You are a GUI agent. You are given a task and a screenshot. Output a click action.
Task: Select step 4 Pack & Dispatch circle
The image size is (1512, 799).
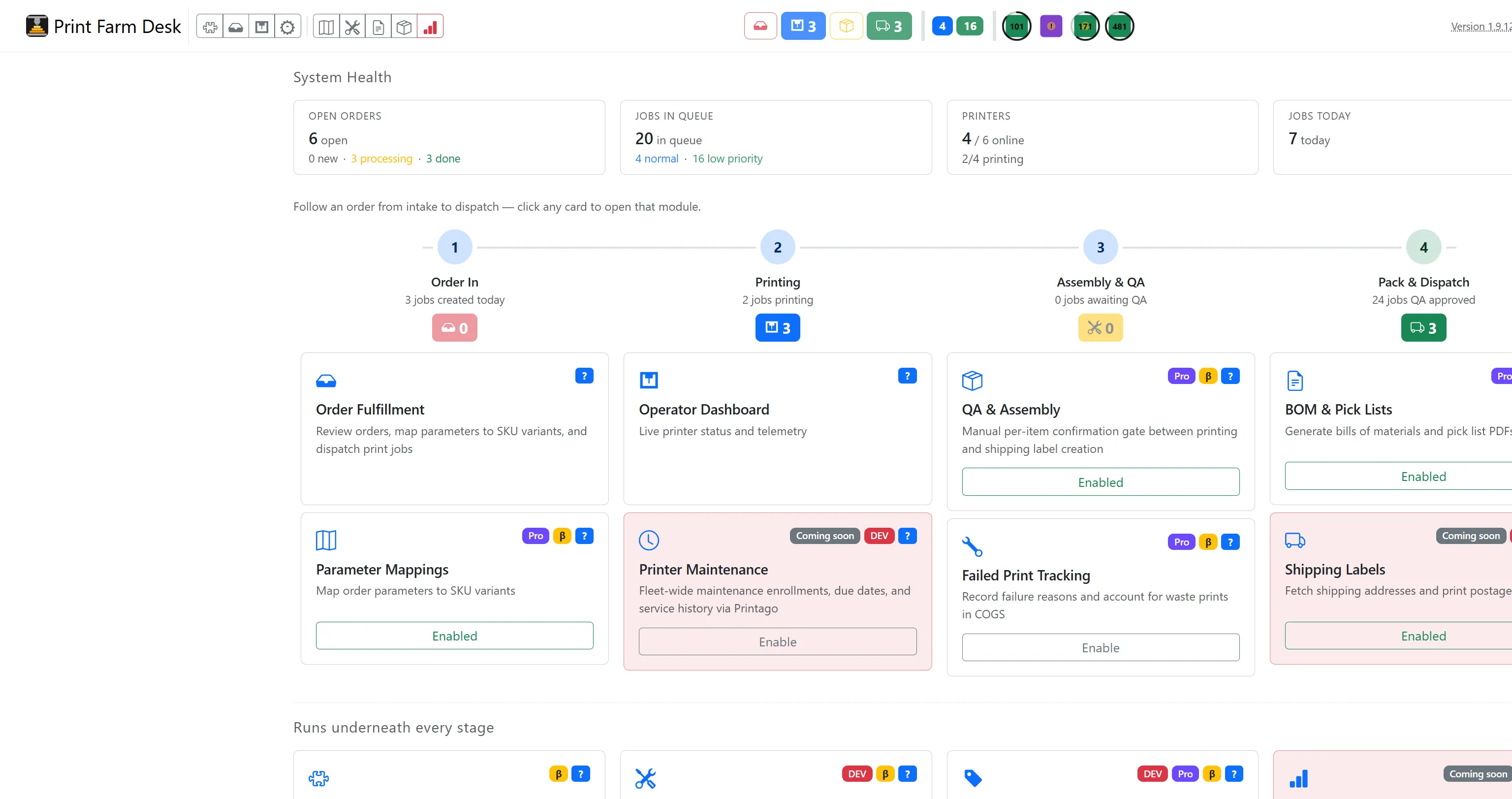(1423, 247)
